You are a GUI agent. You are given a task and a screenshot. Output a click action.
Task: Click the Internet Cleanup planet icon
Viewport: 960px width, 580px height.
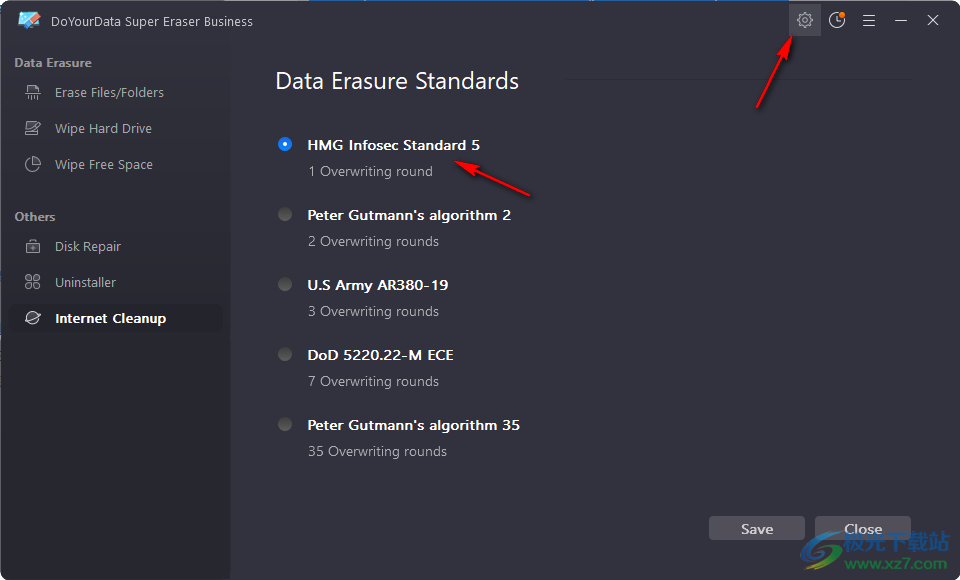point(32,318)
